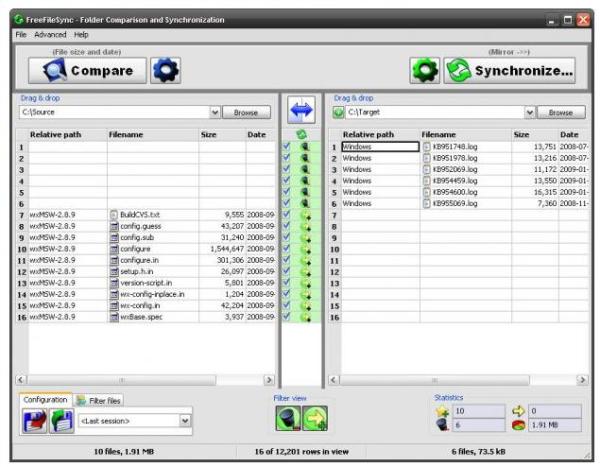Open comparison settings blue gear icon

click(165, 70)
